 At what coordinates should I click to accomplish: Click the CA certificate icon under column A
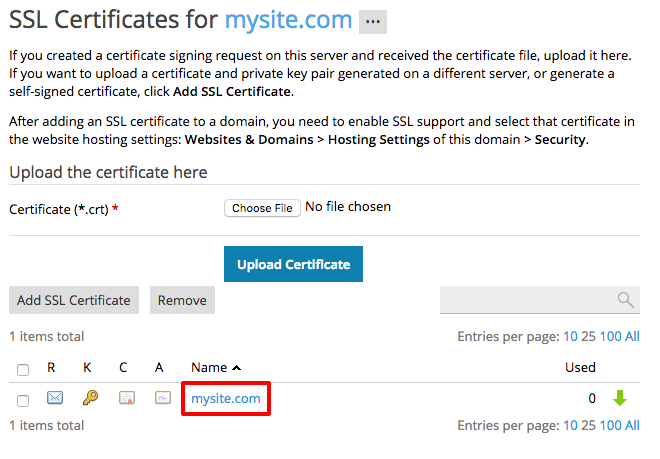click(x=162, y=399)
